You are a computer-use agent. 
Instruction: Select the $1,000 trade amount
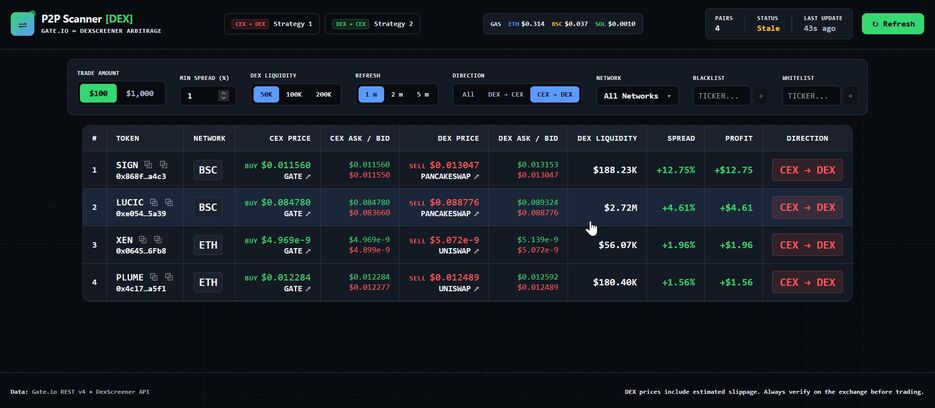[x=140, y=94]
